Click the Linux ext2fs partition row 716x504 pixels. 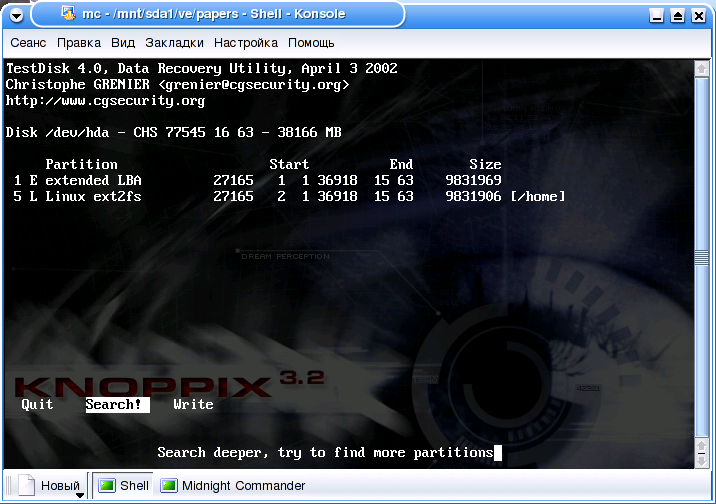tap(290, 196)
